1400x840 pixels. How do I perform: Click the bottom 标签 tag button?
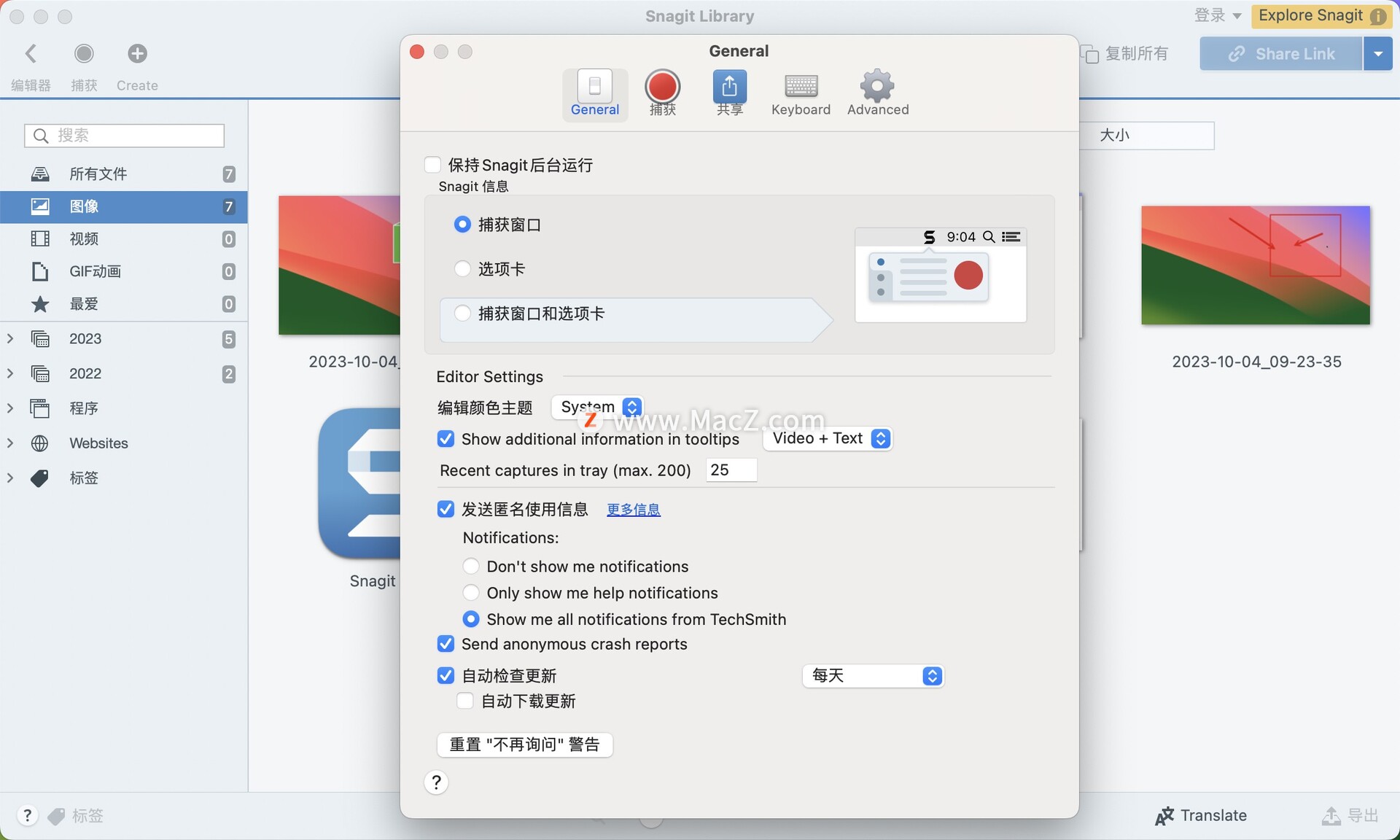(76, 816)
